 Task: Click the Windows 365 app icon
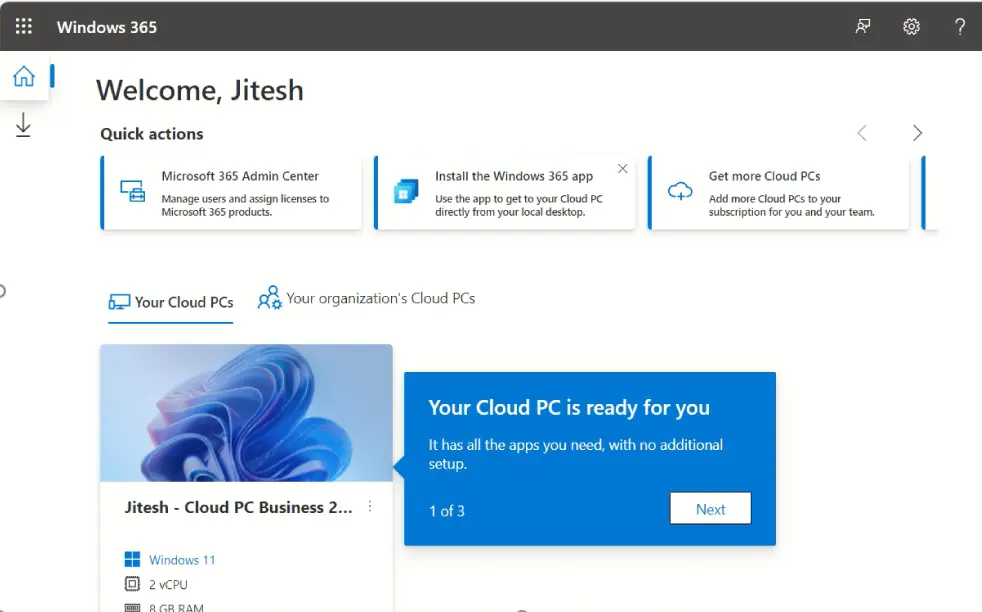[x=406, y=191]
